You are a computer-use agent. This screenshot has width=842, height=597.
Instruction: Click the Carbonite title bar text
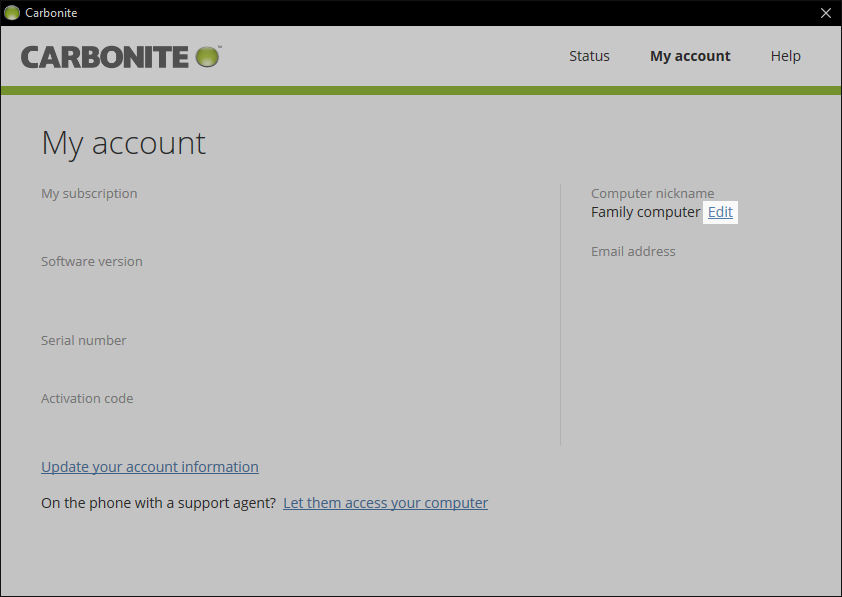click(51, 13)
